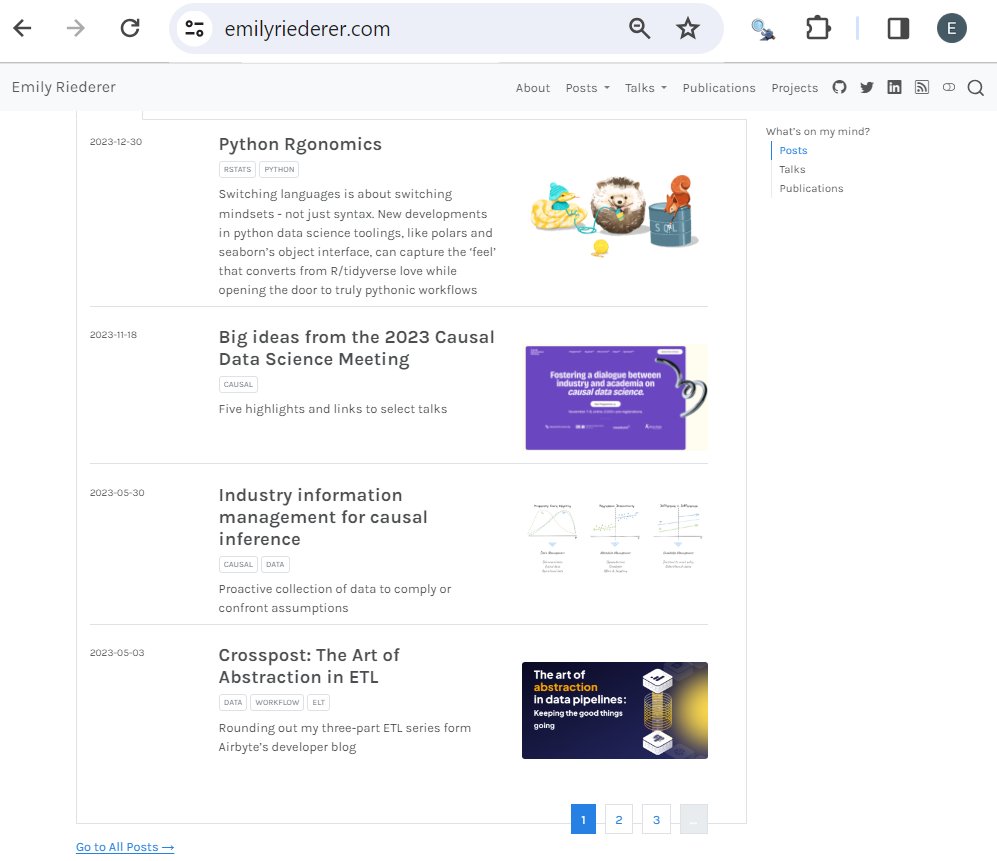The image size is (997, 861).
Task: Click text "Five highlights and links to select talks"
Action: (x=333, y=409)
